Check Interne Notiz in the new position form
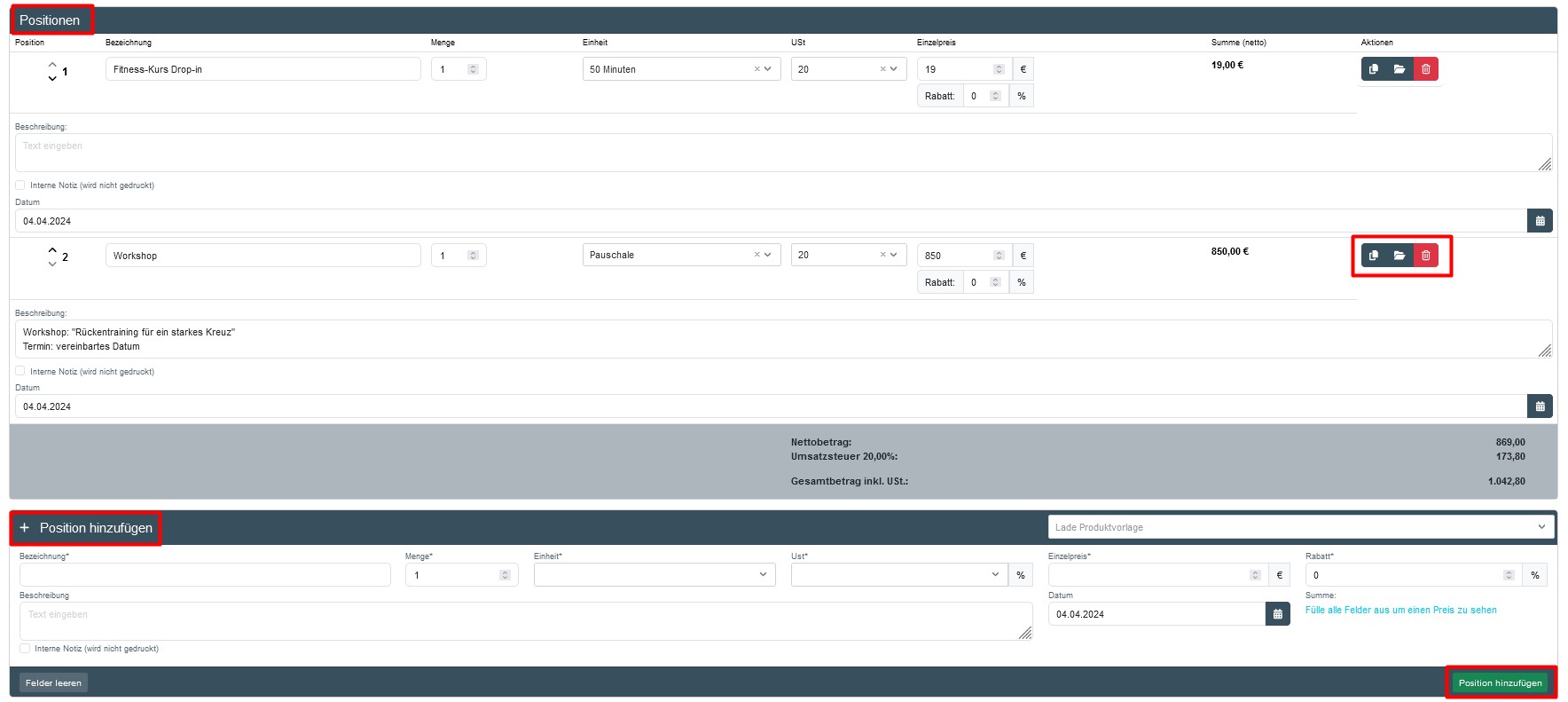This screenshot has height=702, width=1568. tap(25, 649)
